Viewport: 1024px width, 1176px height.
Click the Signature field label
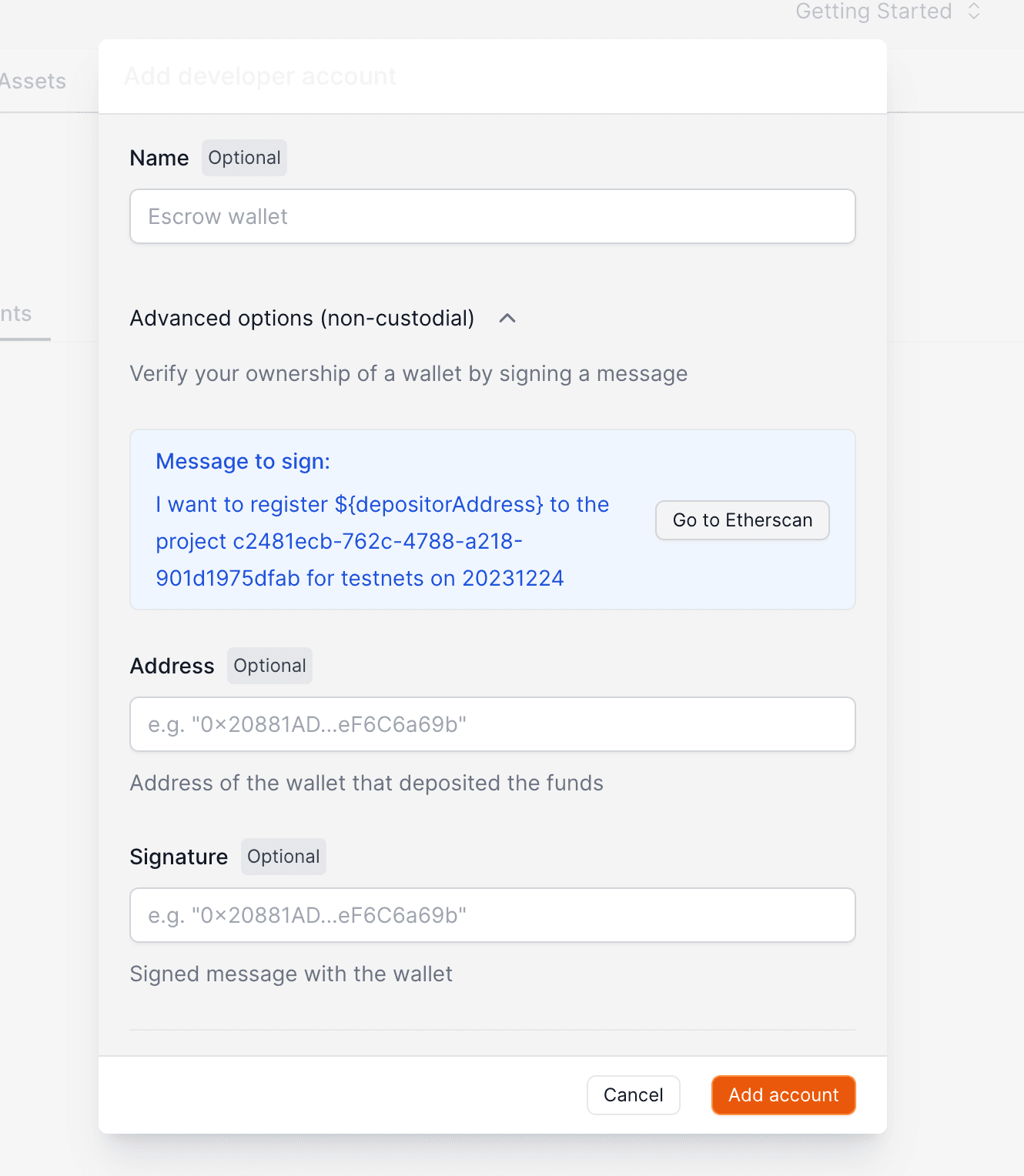point(179,857)
